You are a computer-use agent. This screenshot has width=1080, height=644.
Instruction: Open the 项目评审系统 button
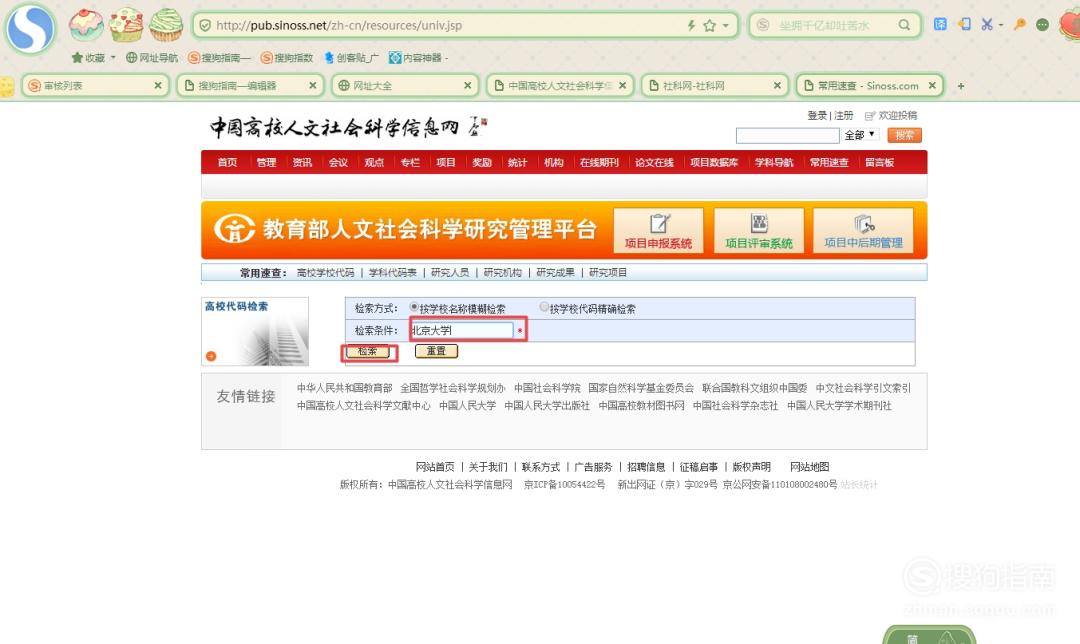pos(759,230)
